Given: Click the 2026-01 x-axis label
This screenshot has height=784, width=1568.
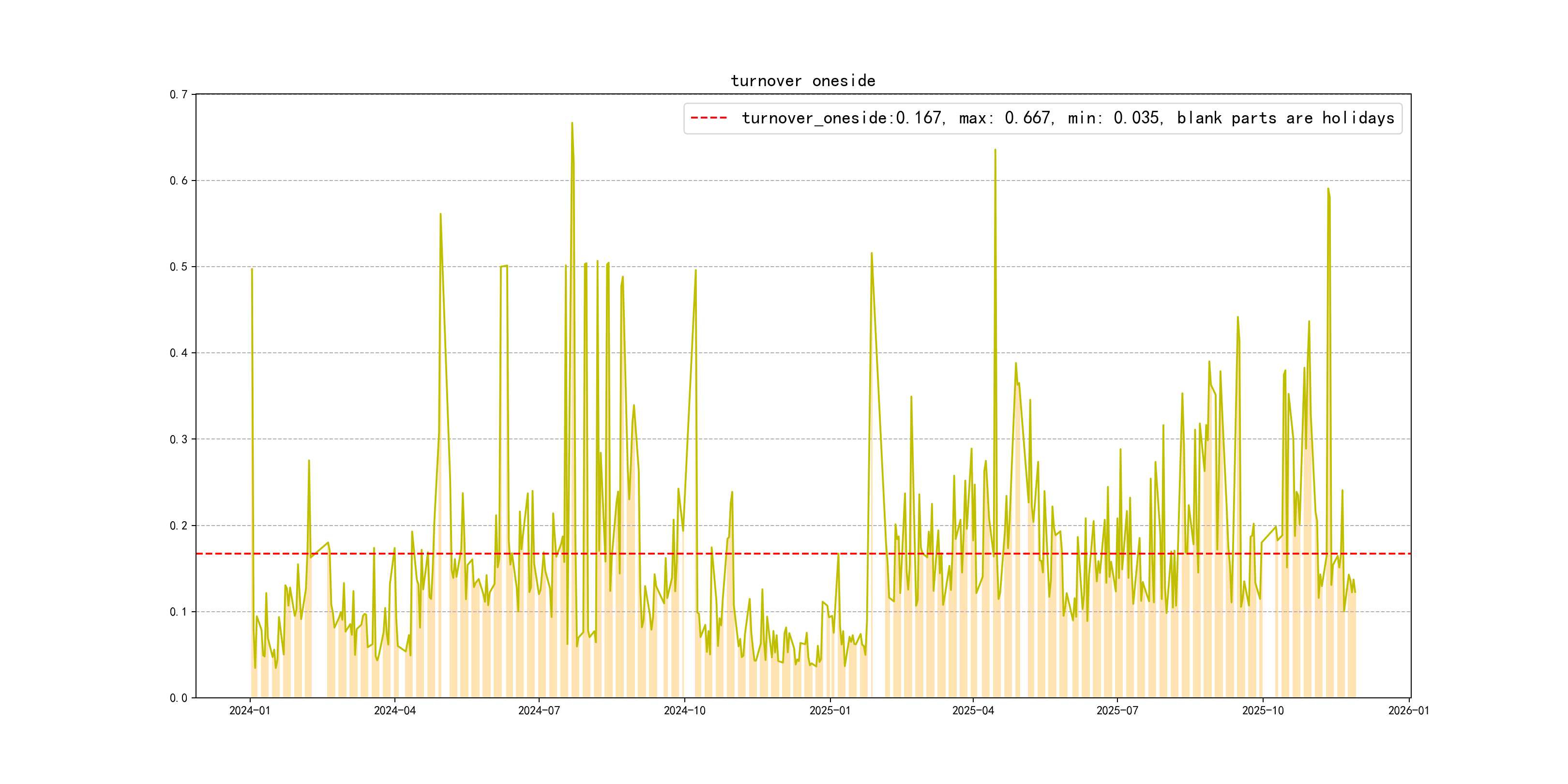Looking at the screenshot, I should click(1408, 711).
